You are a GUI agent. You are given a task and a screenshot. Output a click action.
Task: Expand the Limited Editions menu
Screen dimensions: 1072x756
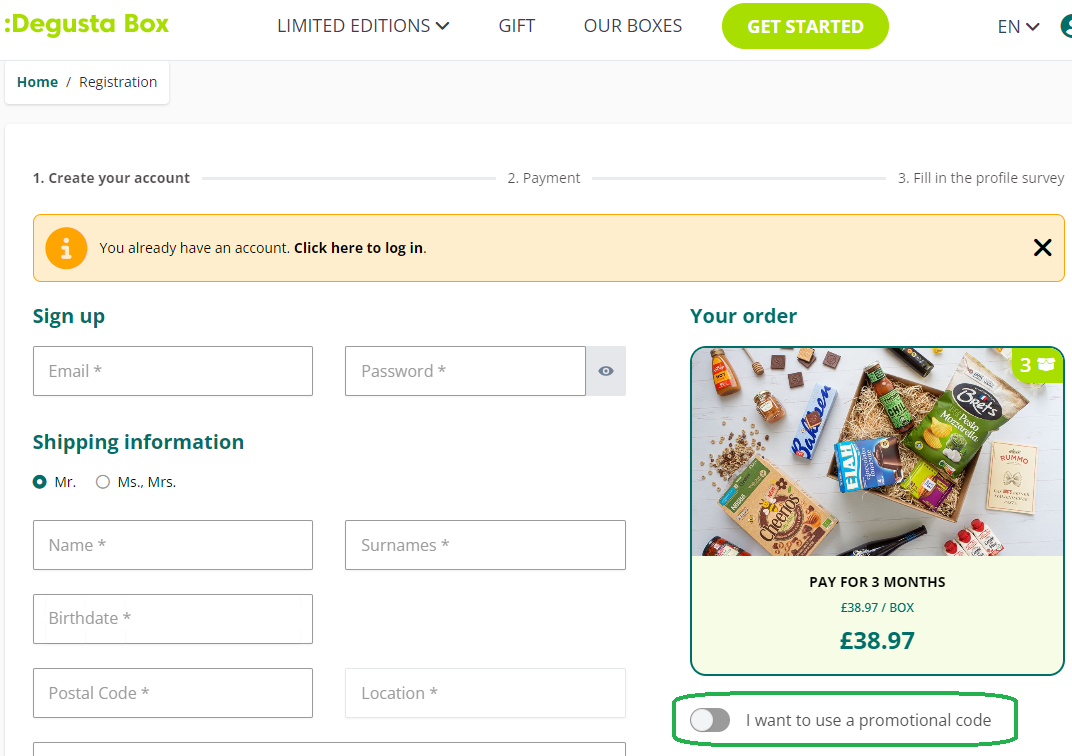click(x=363, y=26)
